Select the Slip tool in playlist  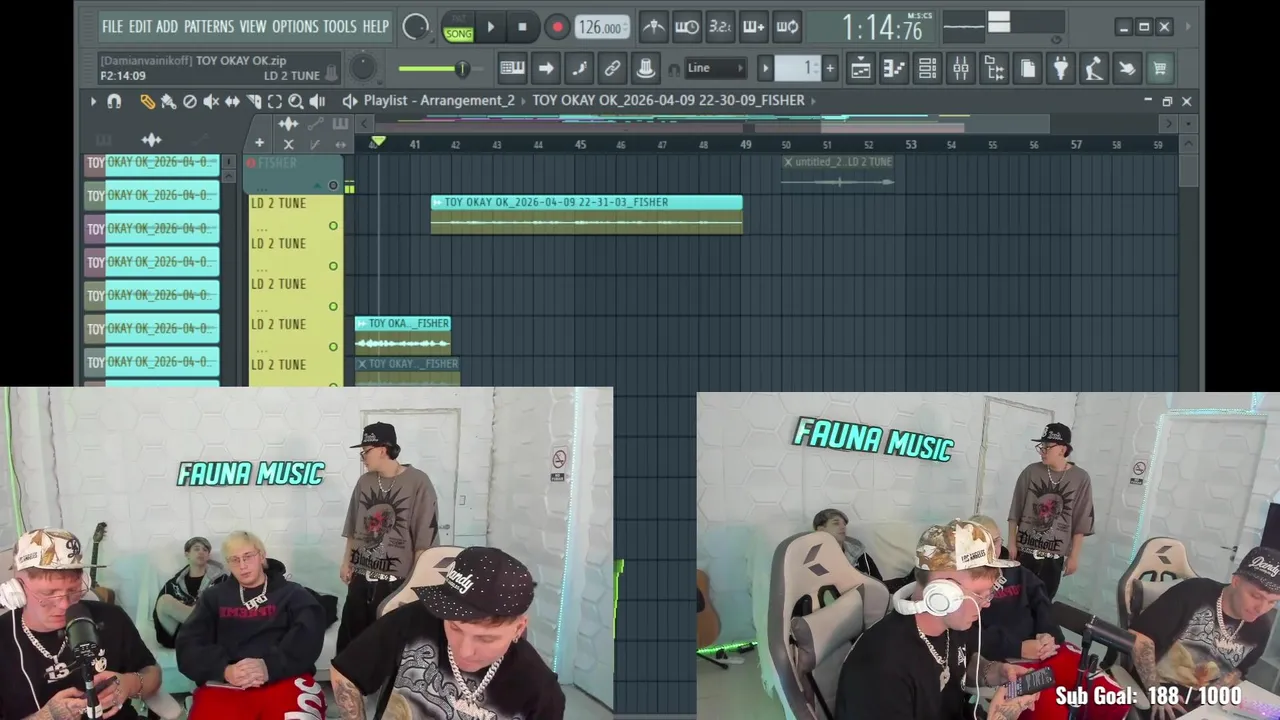pos(232,101)
